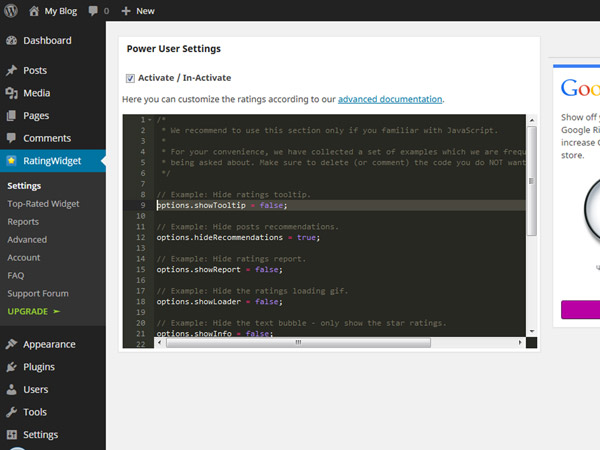600x450 pixels.
Task: Click the Tools wrench icon
Action: point(11,412)
